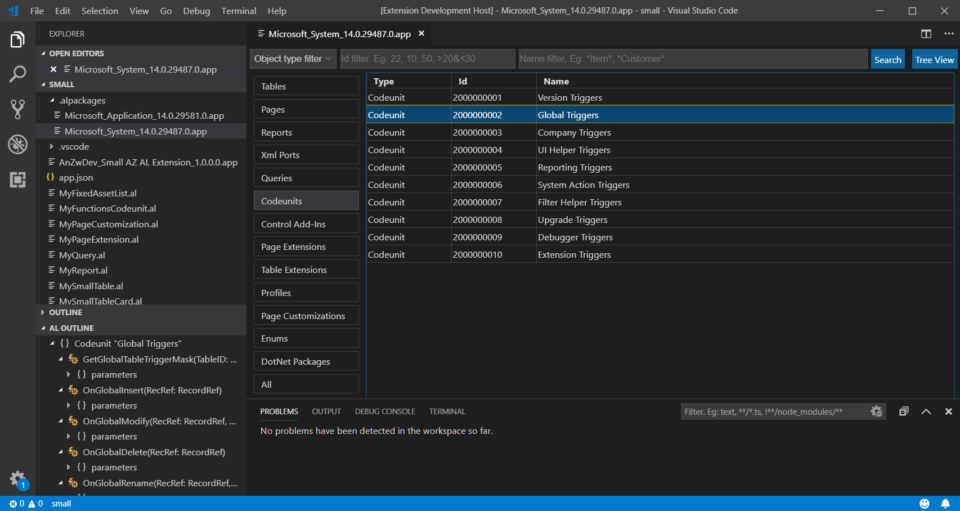Viewport: 960px width, 511px height.
Task: Open the Extensions view
Action: pos(17,179)
